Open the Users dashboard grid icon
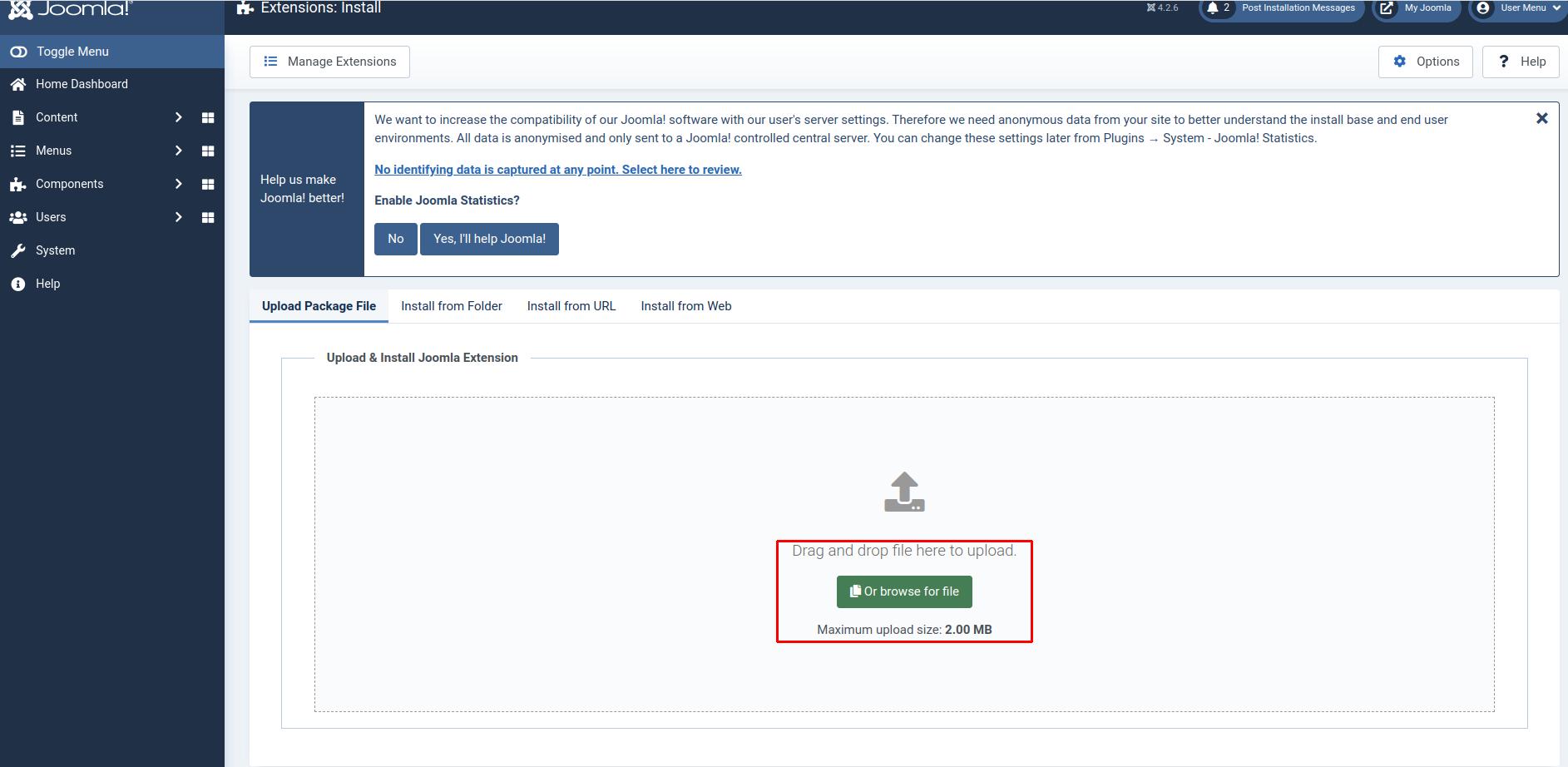This screenshot has width=1568, height=767. pos(208,218)
